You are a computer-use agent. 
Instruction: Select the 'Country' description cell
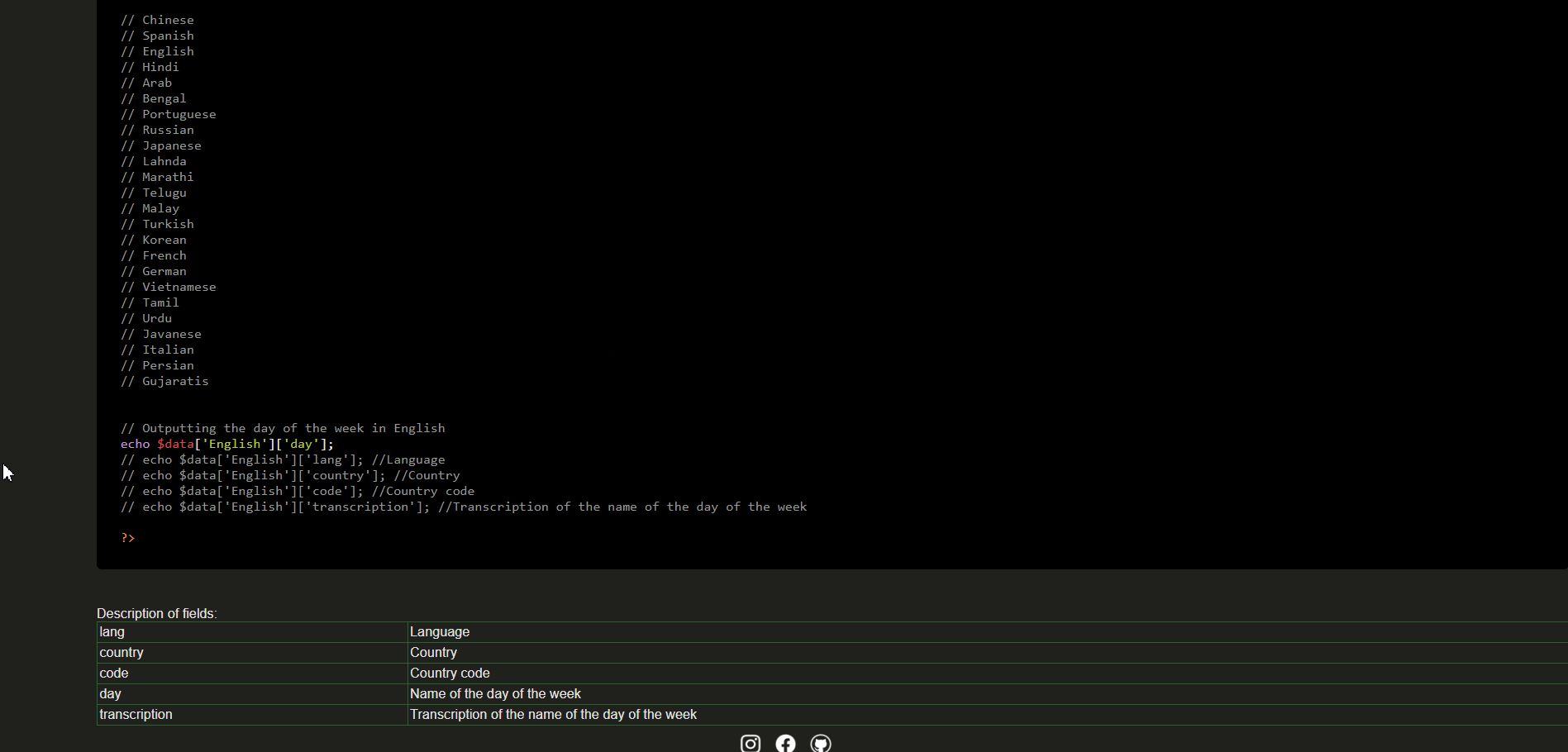tap(988, 653)
